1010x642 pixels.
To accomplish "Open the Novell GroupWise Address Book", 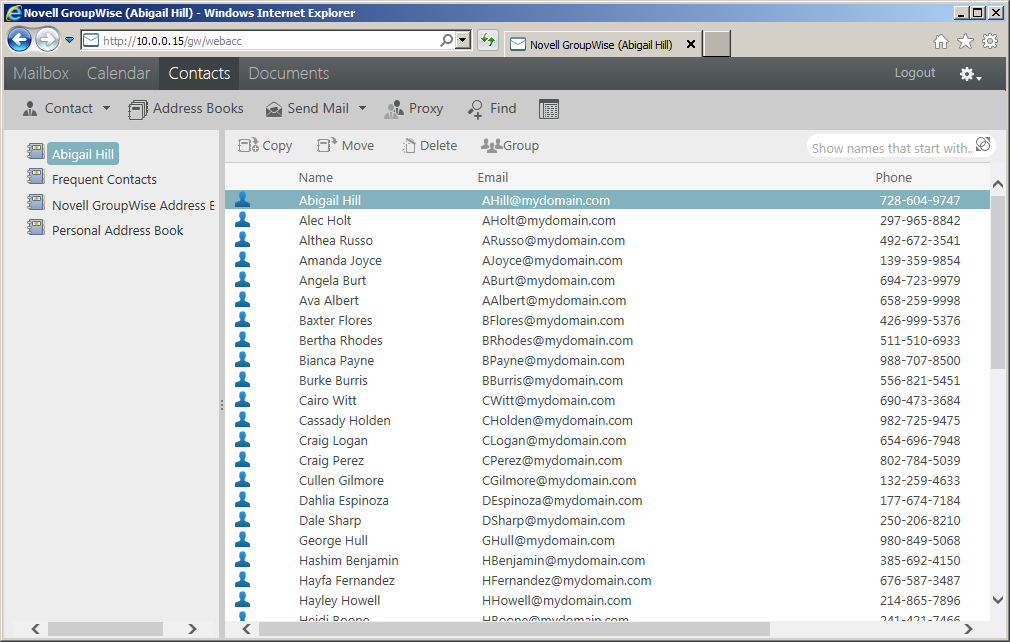I will pyautogui.click(x=133, y=205).
